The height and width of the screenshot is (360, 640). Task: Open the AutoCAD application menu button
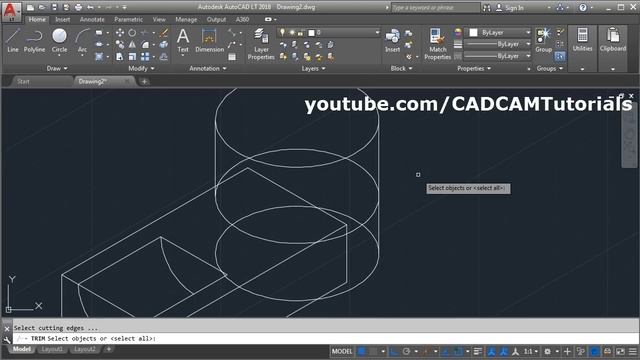11,11
